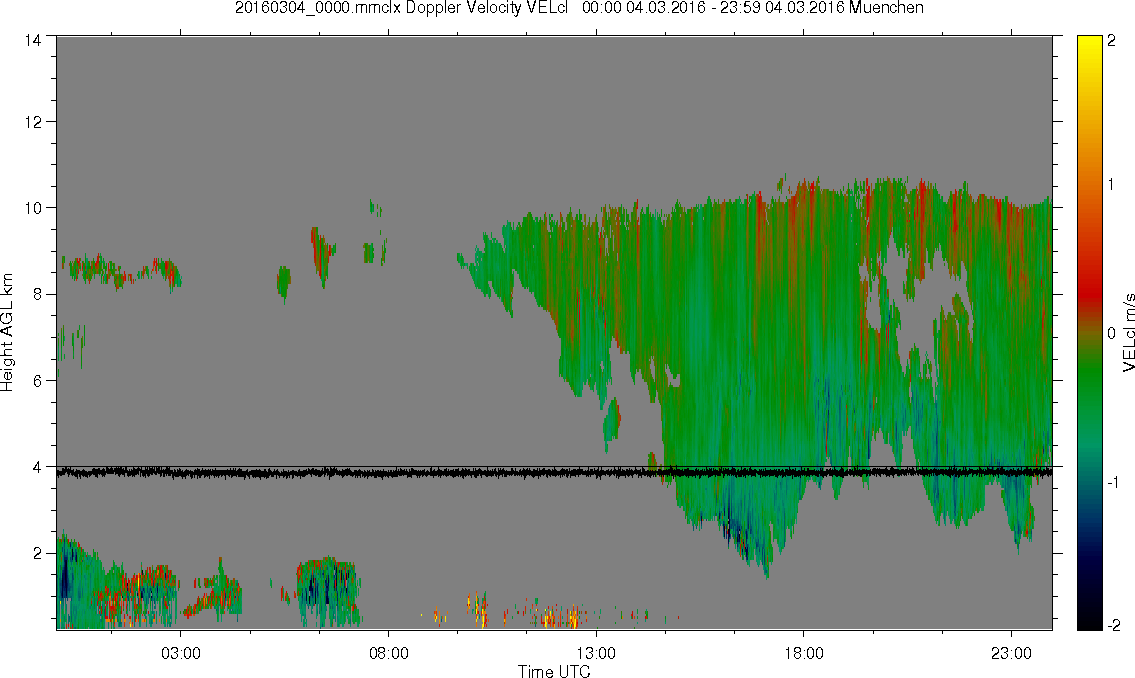Click the 8 km height tick label

38,294
